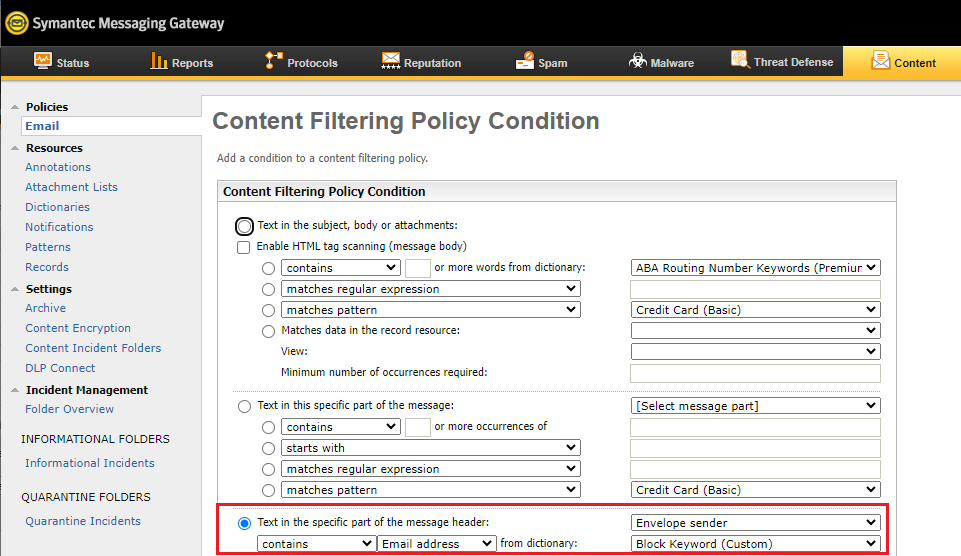Open the Dictionaries link in sidebar
The width and height of the screenshot is (961, 556).
click(57, 207)
